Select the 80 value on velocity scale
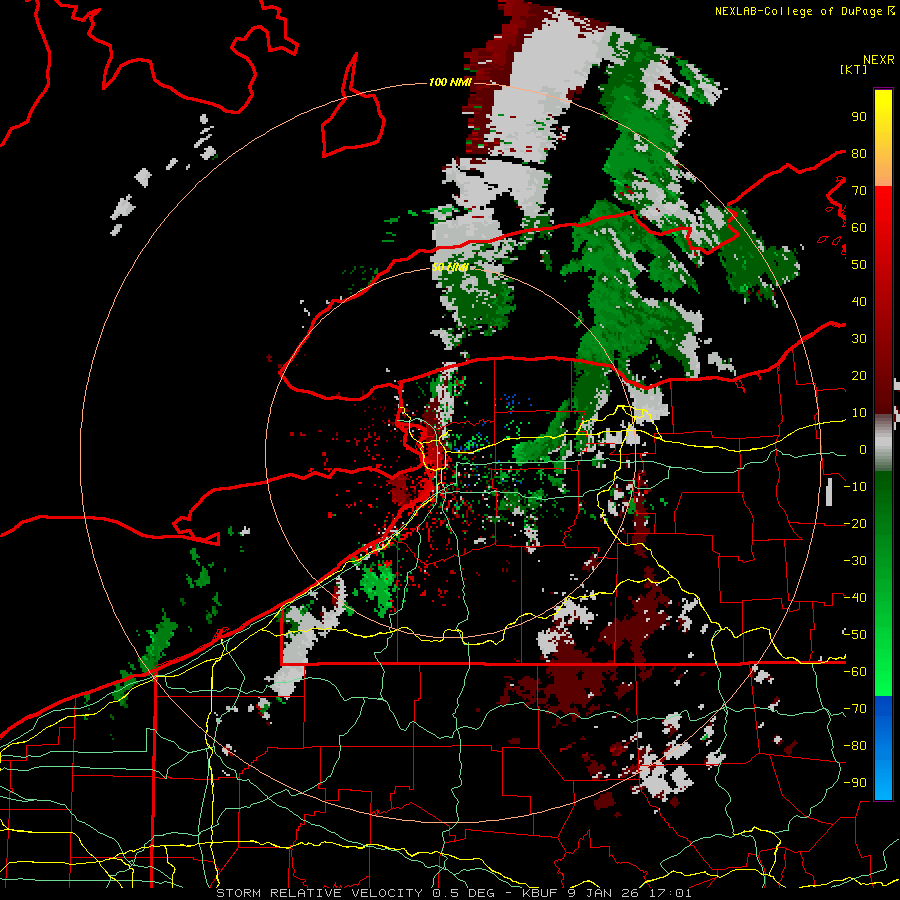 859,153
